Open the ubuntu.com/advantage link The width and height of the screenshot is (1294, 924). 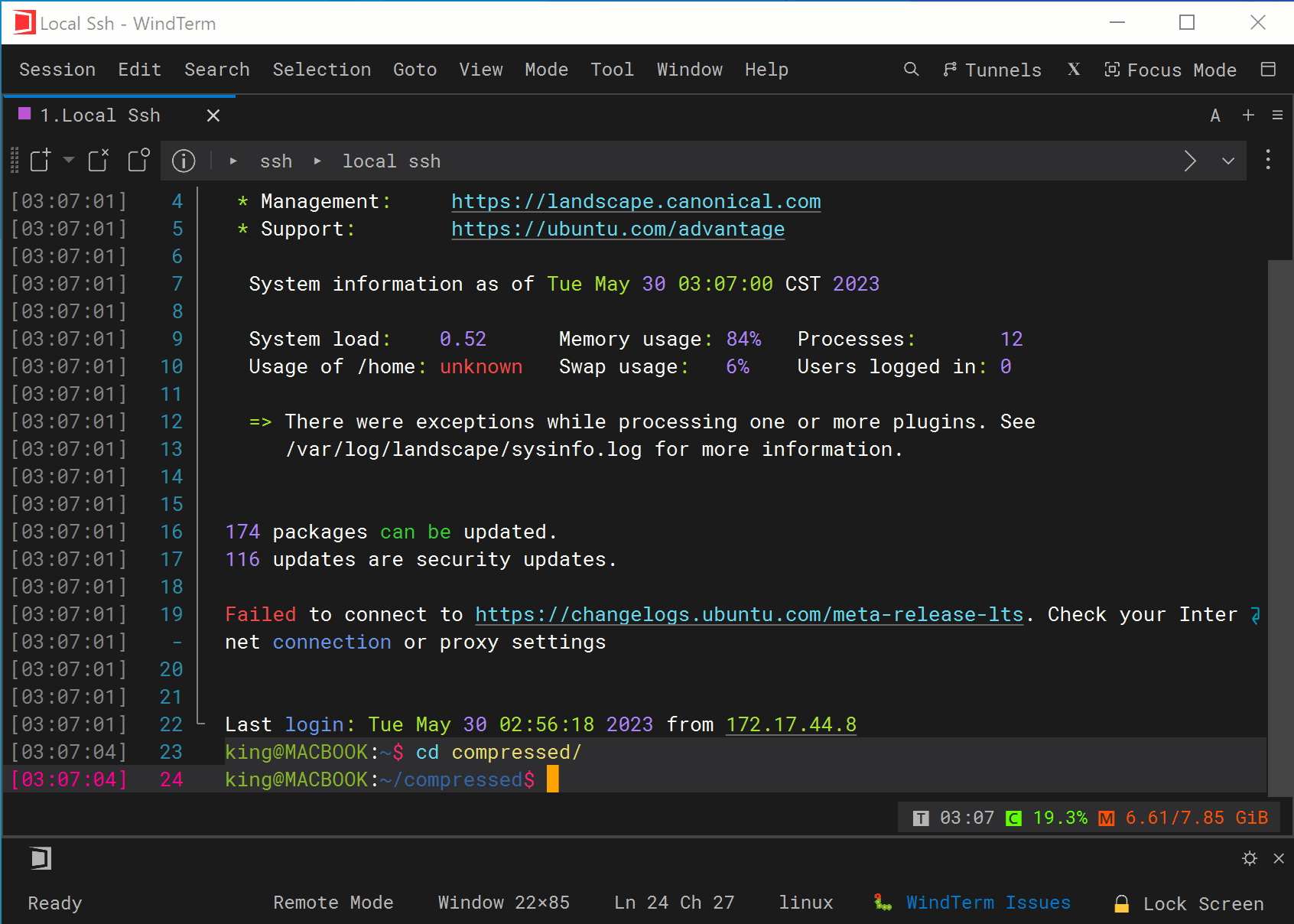618,229
